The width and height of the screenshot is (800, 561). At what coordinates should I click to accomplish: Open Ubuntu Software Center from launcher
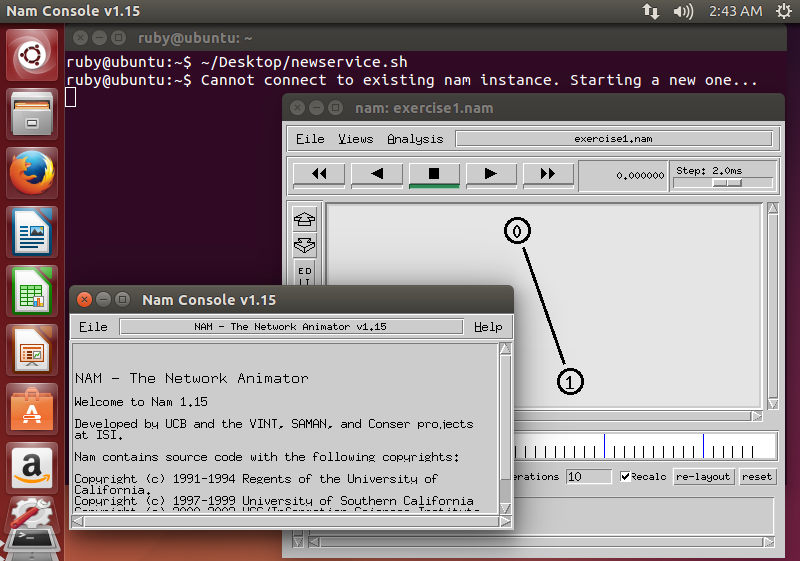(x=32, y=409)
